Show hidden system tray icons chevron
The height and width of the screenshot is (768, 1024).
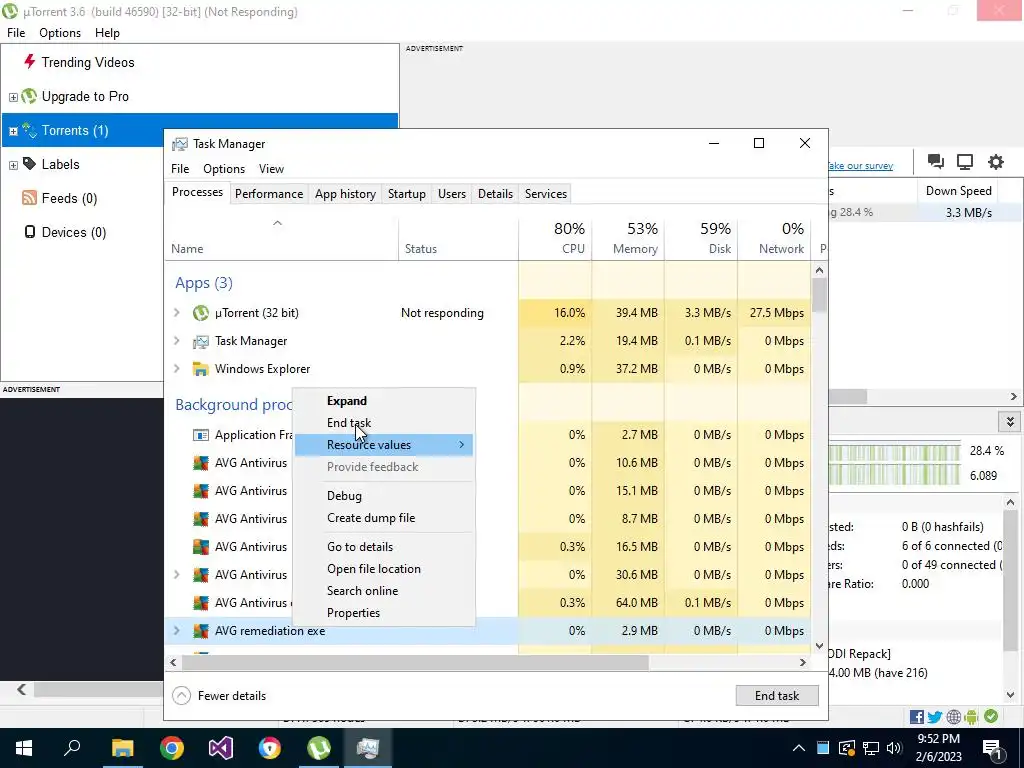tap(799, 748)
